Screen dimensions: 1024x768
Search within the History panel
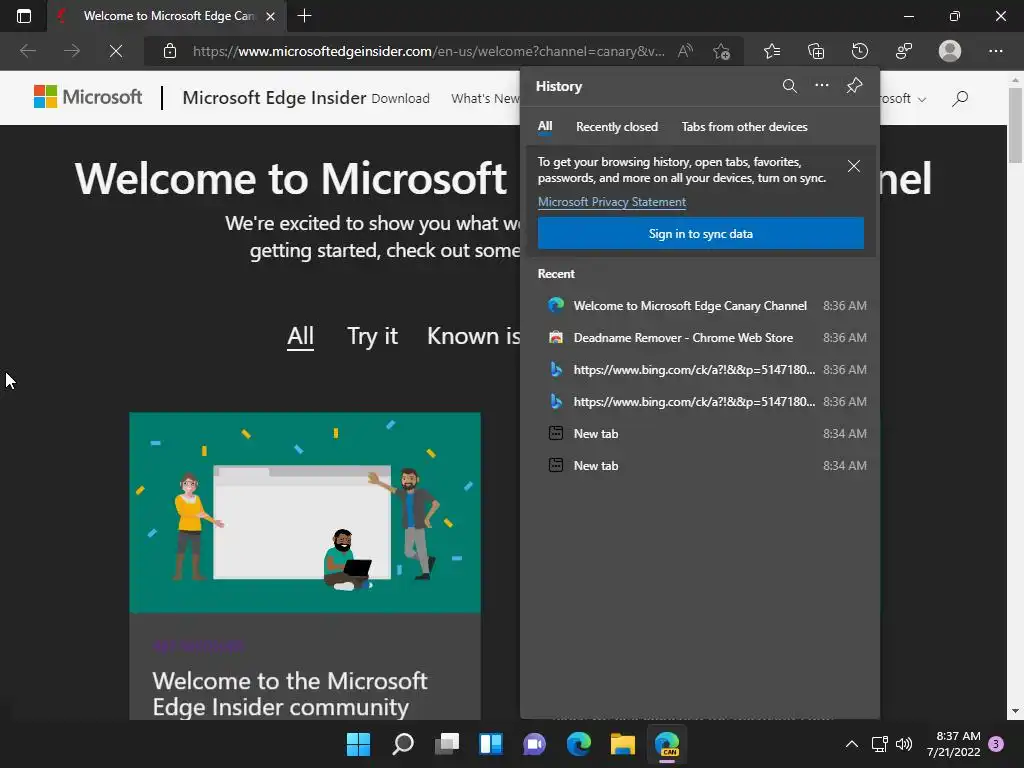pos(790,86)
